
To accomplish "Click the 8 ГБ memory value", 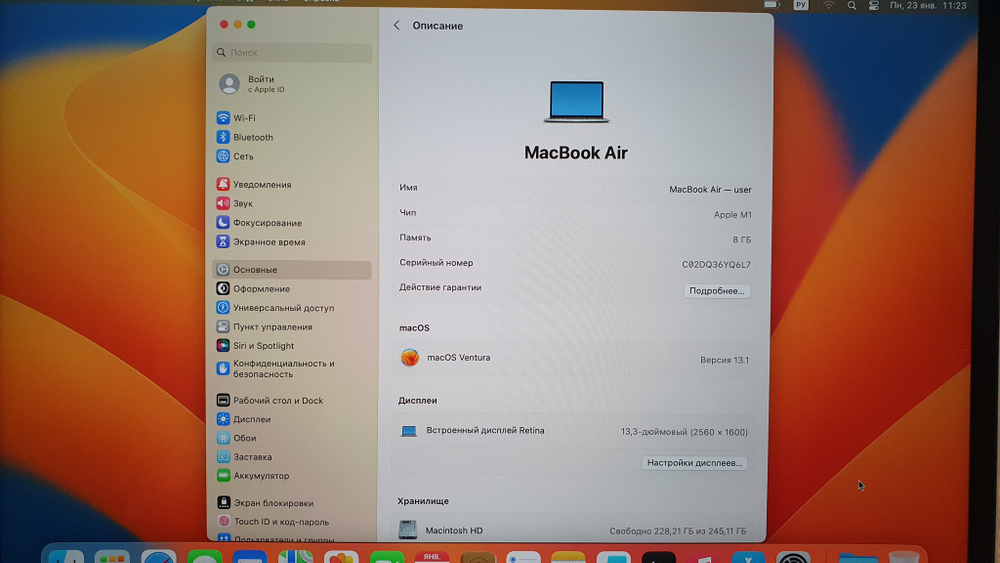I will 742,240.
